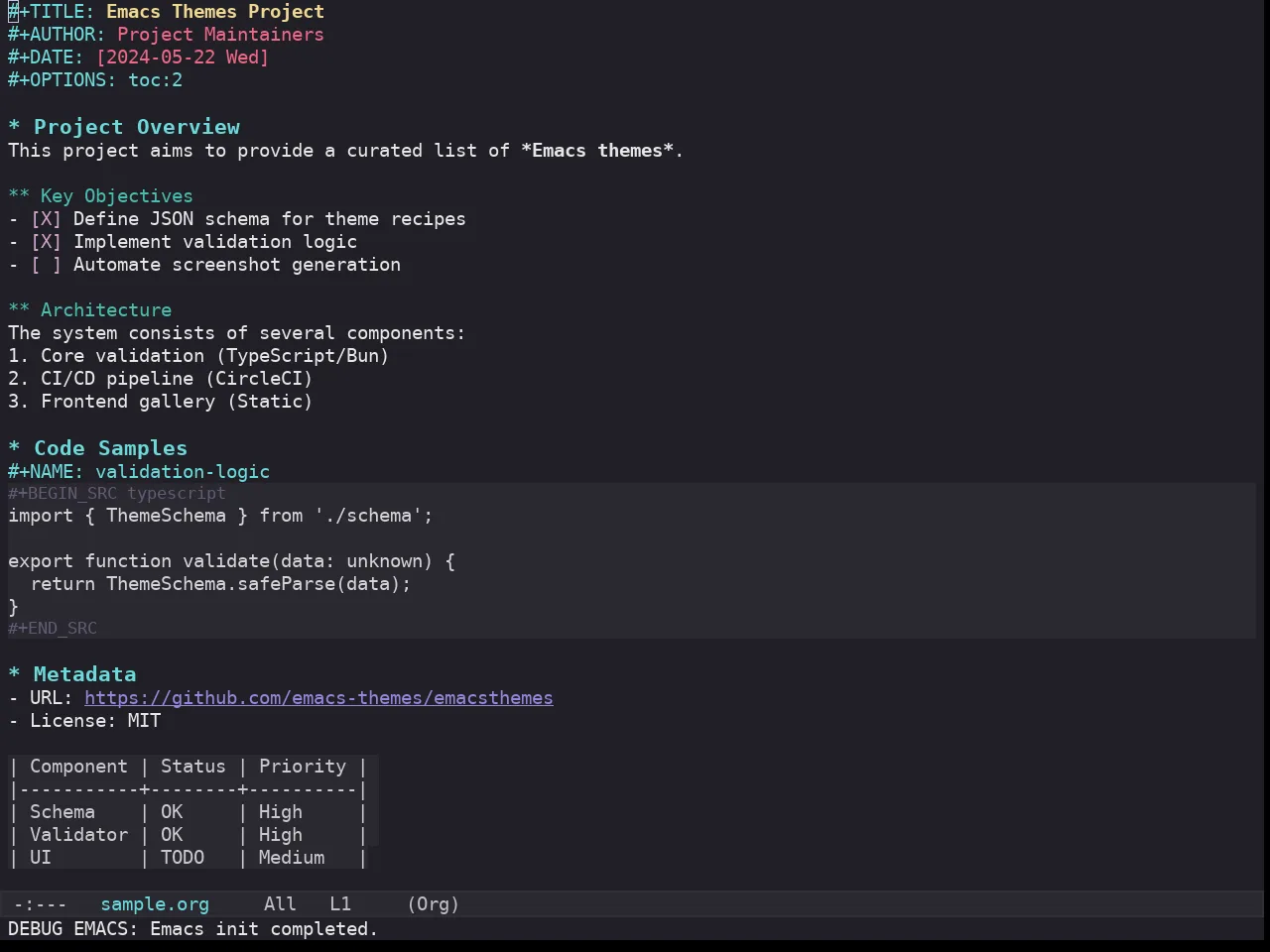Click the OK status in Schema row

(172, 812)
